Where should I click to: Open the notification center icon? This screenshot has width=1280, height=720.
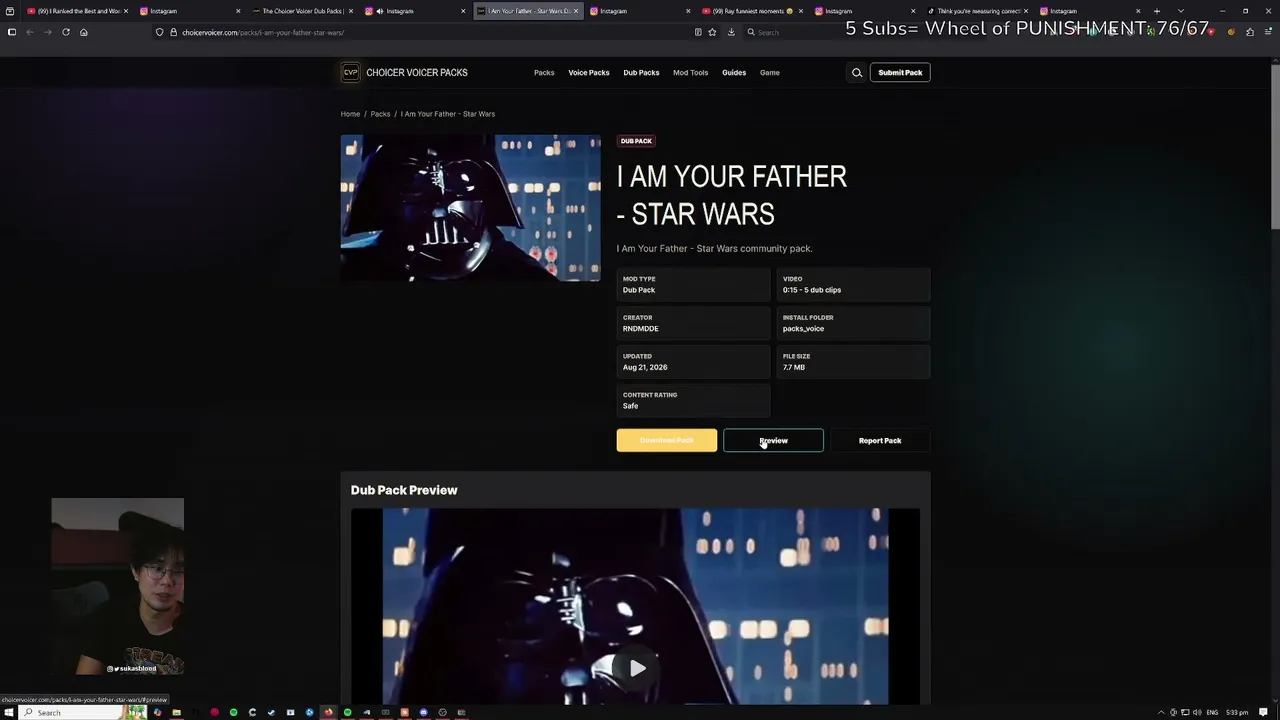pos(1264,712)
